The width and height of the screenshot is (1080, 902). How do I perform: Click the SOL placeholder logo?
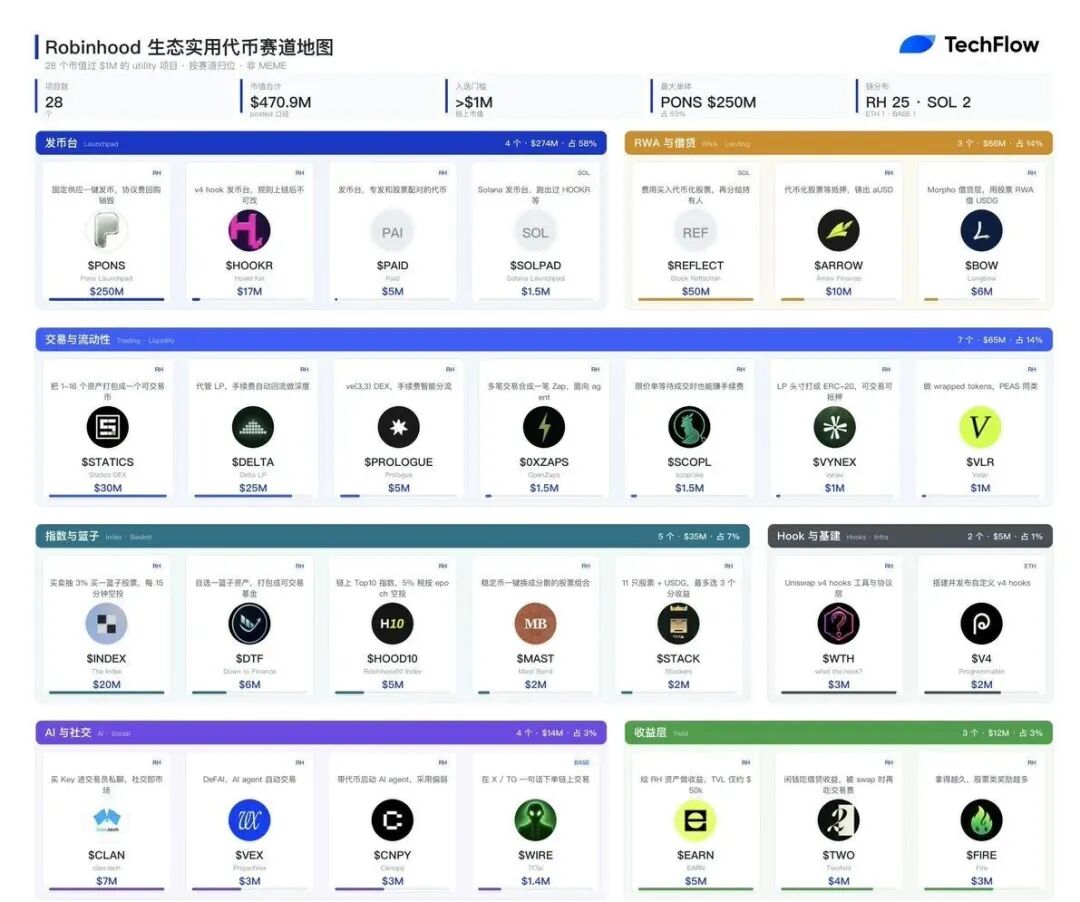(x=535, y=232)
